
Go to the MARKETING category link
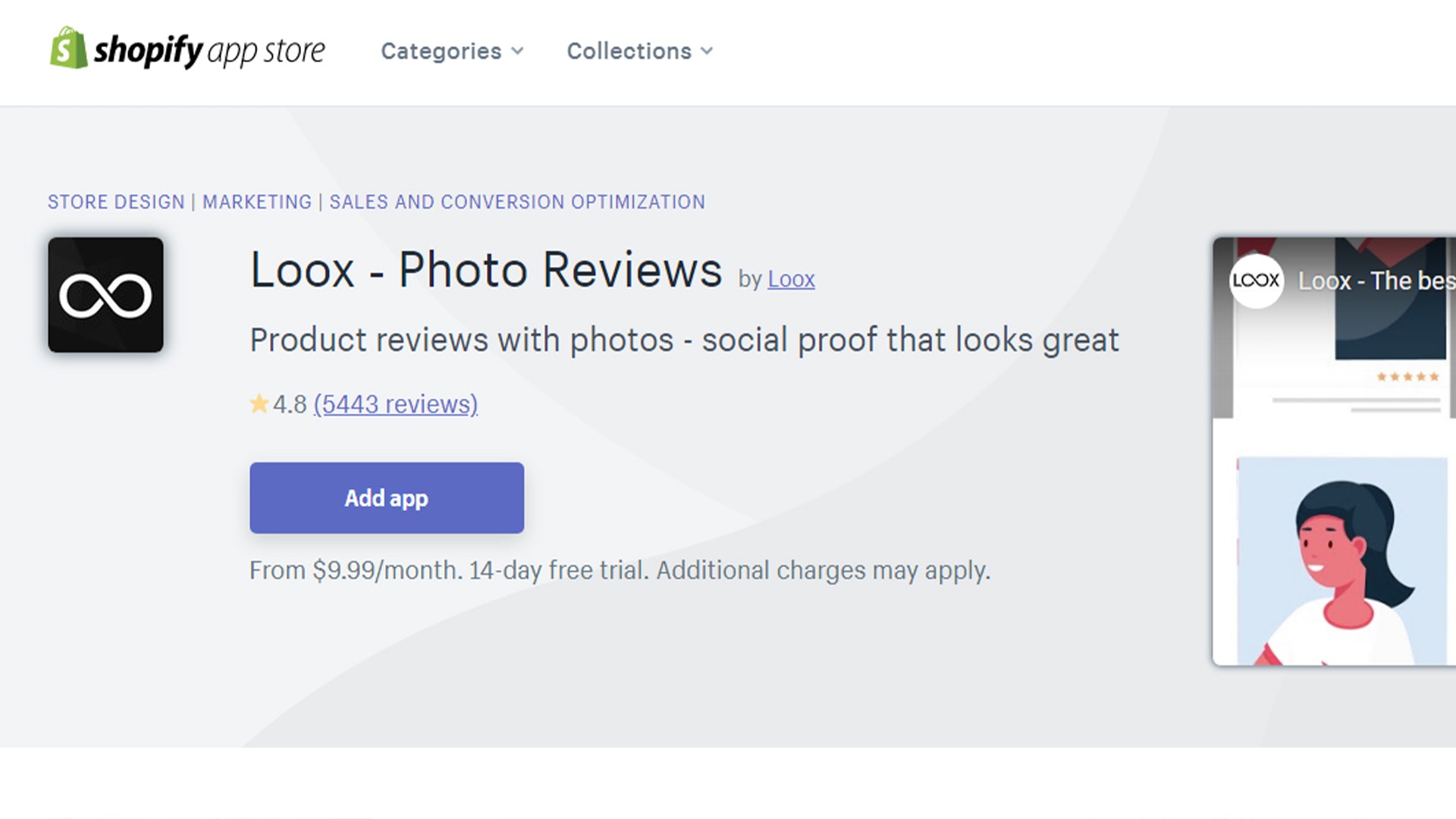coord(257,202)
